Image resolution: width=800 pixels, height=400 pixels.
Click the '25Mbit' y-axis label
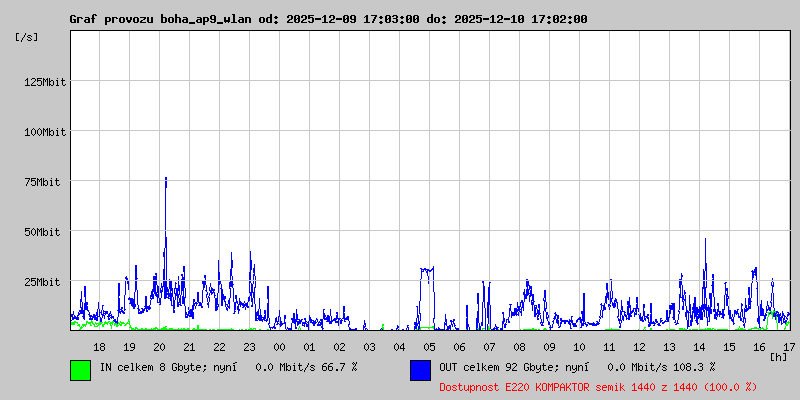click(x=42, y=282)
